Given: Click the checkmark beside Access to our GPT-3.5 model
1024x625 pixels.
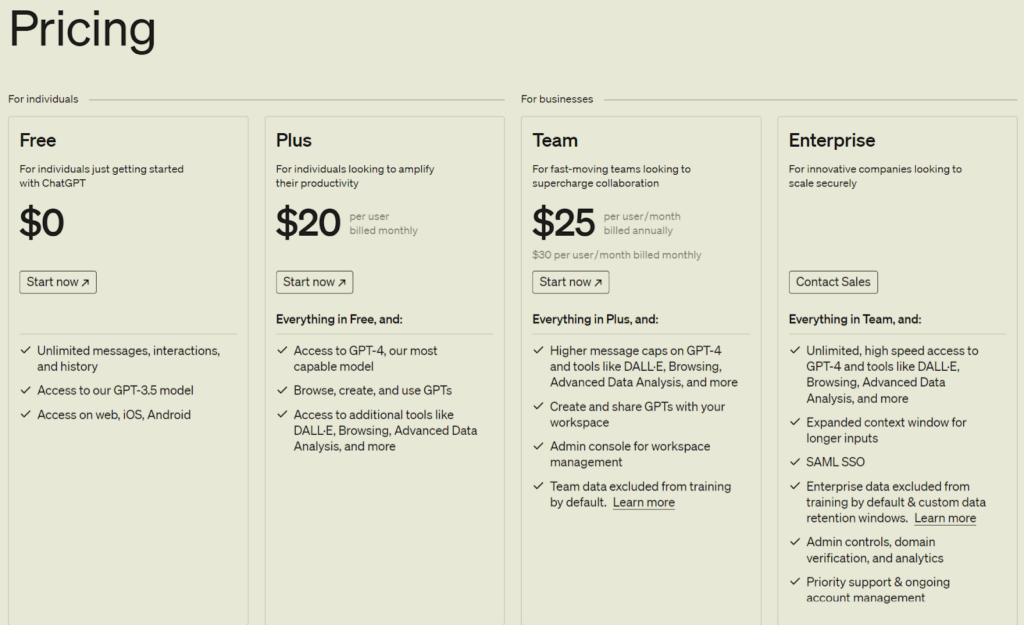Looking at the screenshot, I should click(x=24, y=391).
